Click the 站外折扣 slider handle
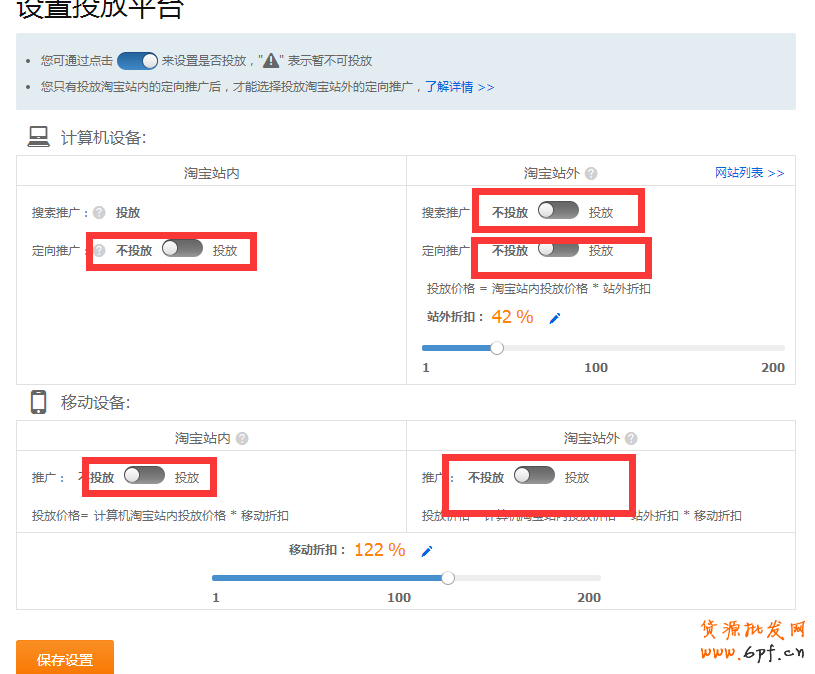Viewport: 815px width, 674px height. 497,348
